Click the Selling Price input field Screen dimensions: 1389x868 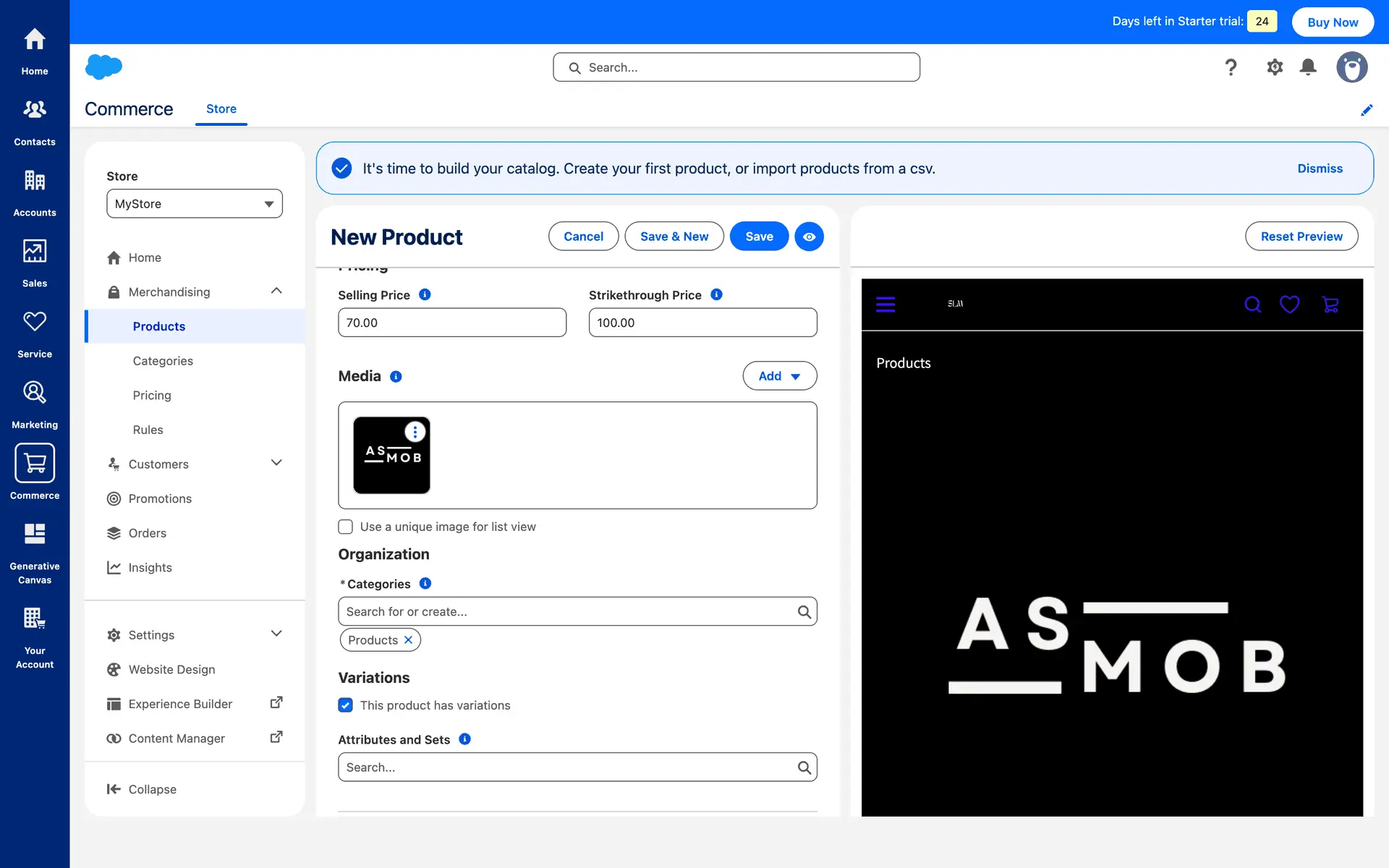pos(451,323)
